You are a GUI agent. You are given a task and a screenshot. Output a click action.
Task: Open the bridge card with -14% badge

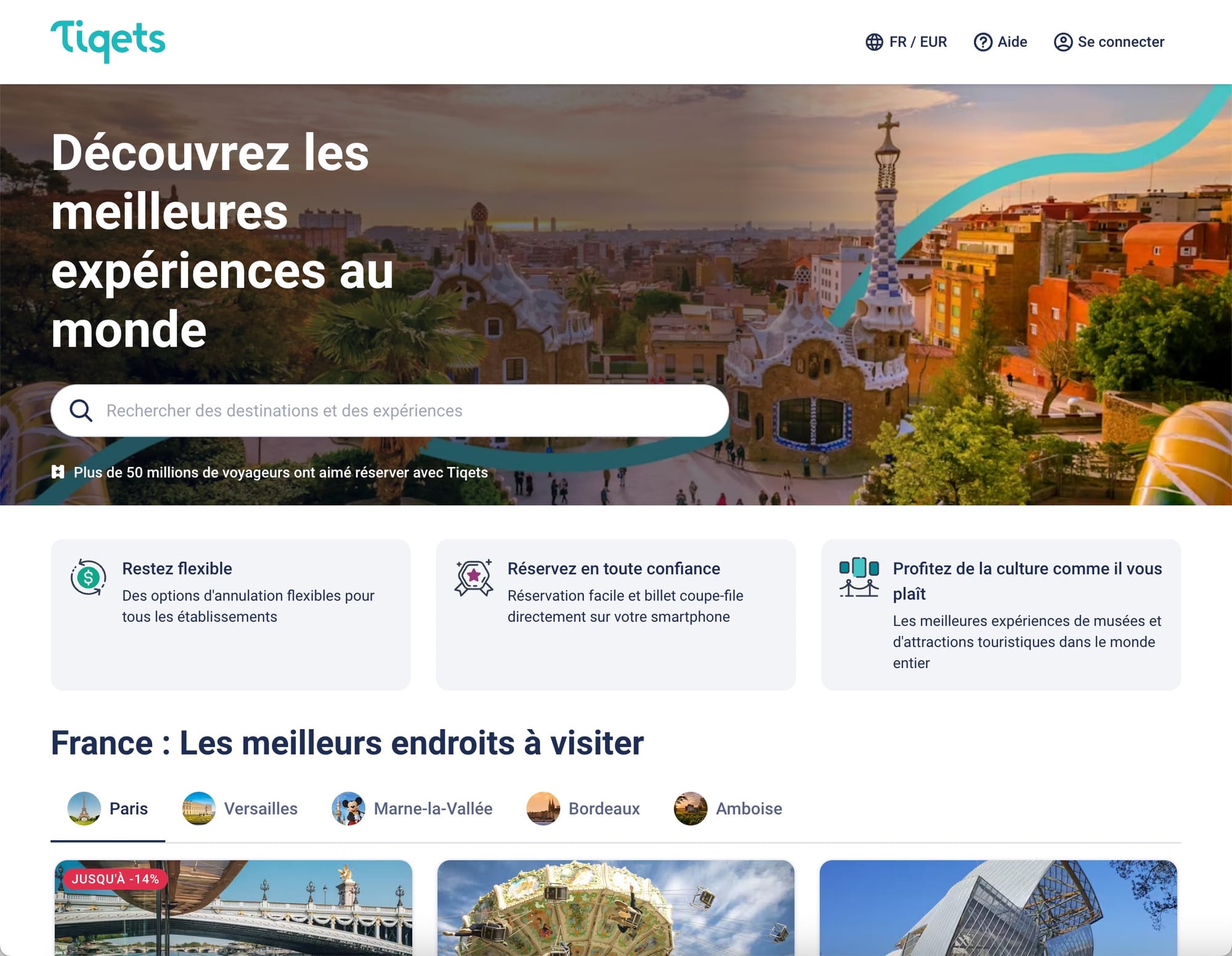233,908
